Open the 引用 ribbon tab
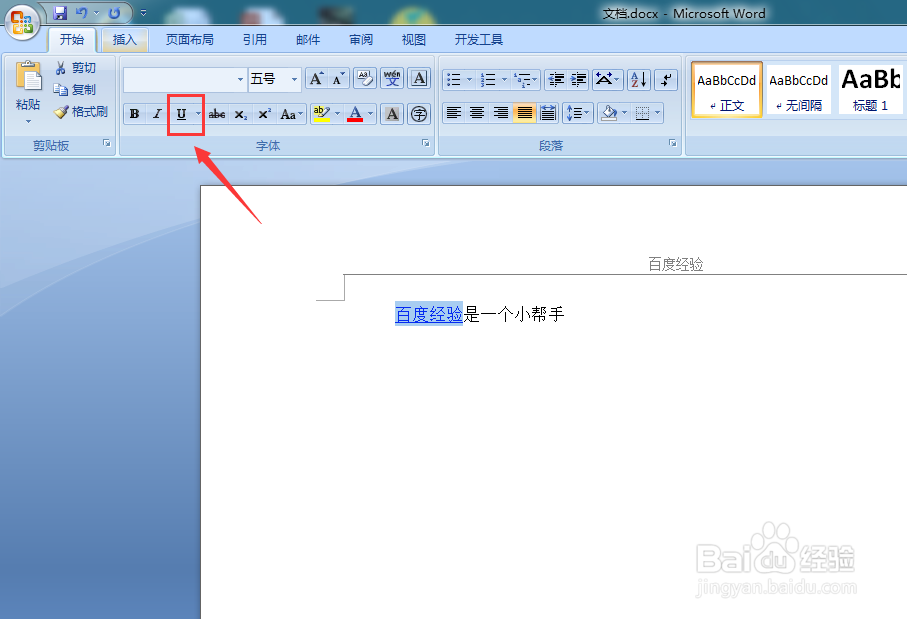Image resolution: width=907 pixels, height=619 pixels. tap(255, 39)
